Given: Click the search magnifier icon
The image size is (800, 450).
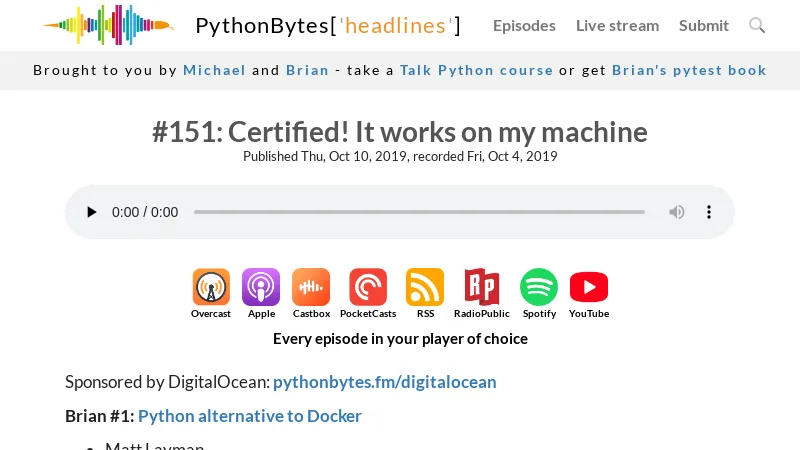Looking at the screenshot, I should 757,25.
